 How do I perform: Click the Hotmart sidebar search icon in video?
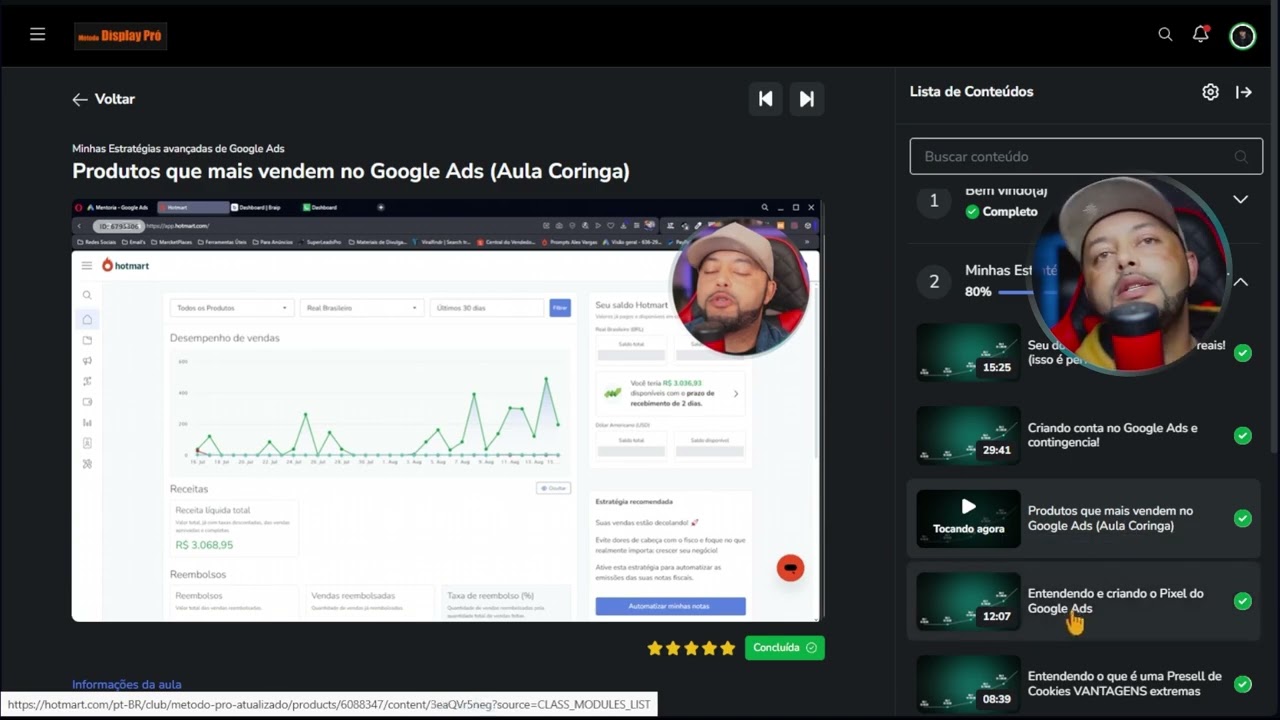point(87,295)
